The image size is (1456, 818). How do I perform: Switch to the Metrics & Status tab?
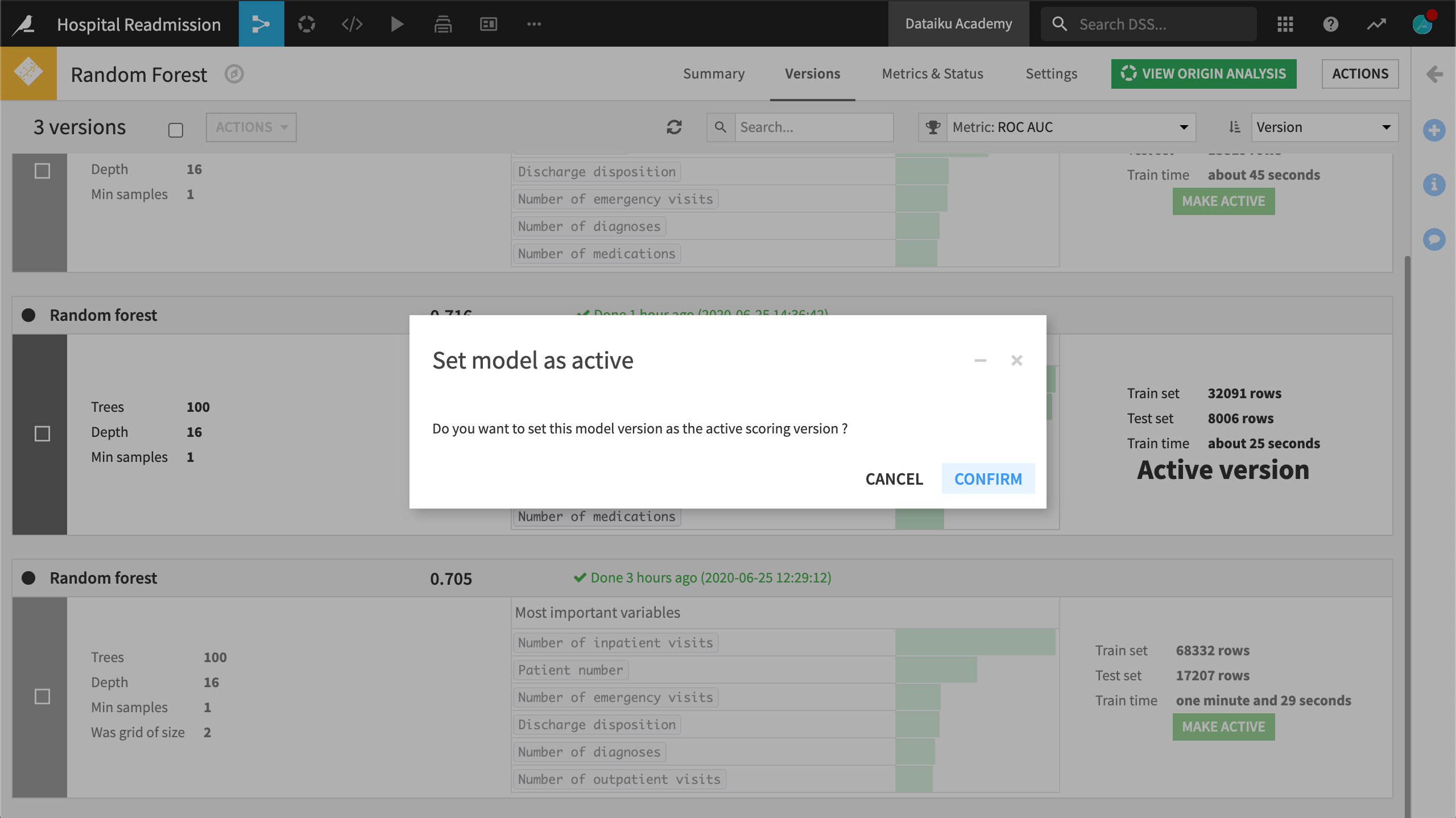tap(933, 73)
